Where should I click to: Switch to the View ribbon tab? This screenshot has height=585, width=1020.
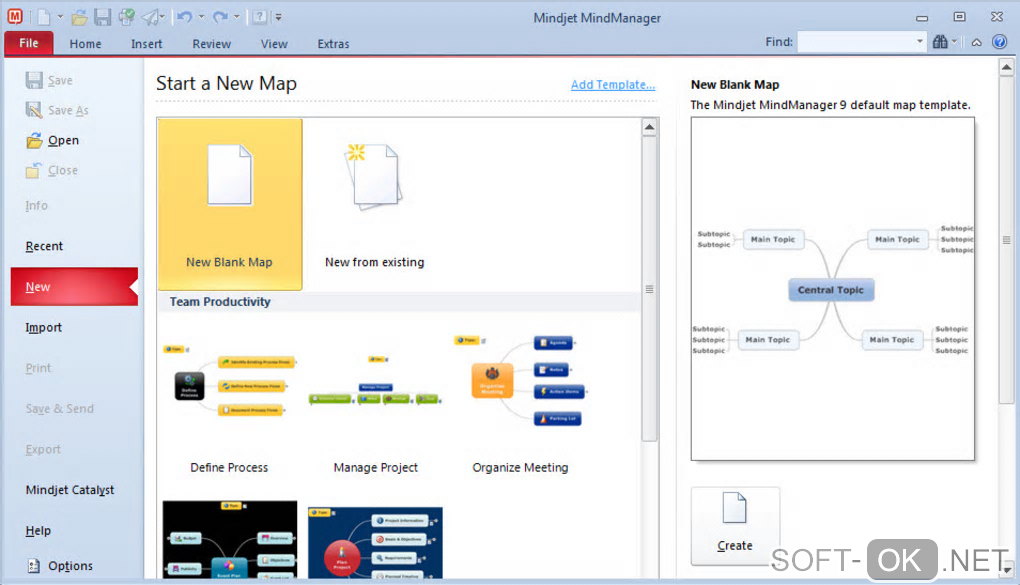[x=274, y=44]
